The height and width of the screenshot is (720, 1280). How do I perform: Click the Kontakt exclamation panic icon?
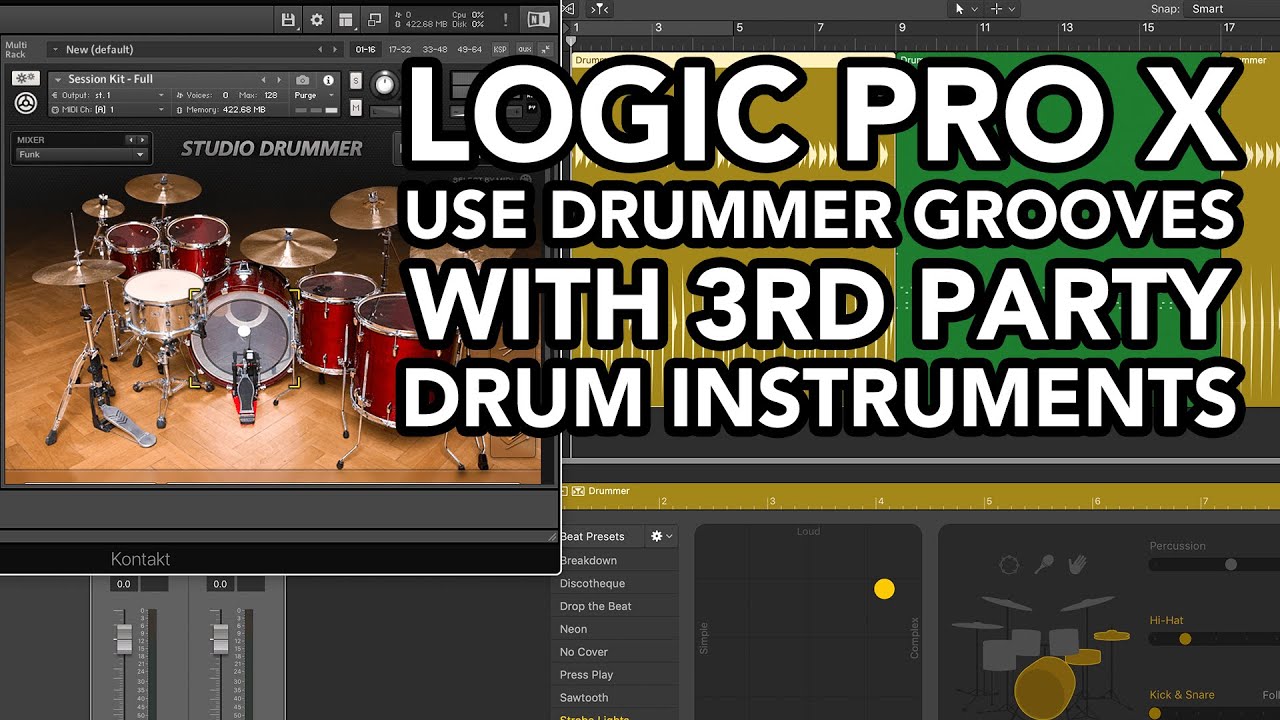point(506,19)
